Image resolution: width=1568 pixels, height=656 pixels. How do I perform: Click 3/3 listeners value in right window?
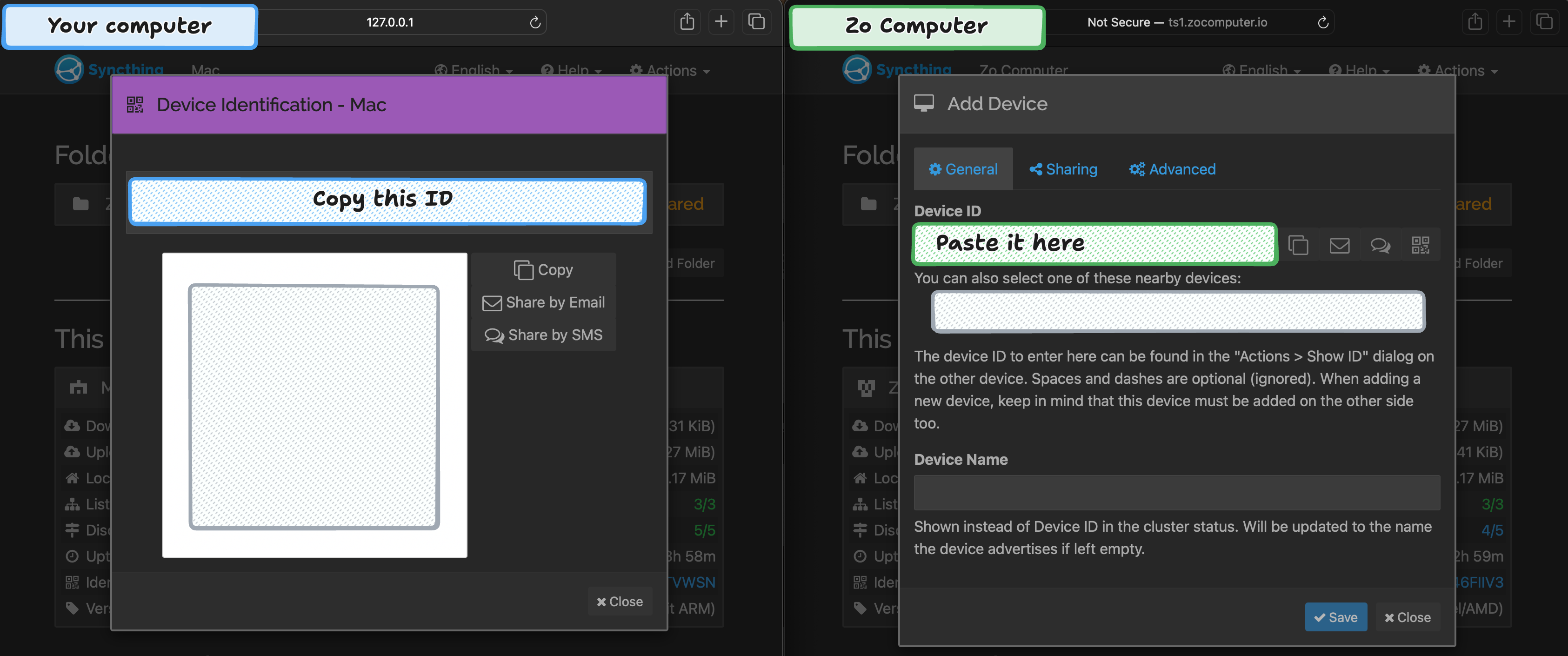pyautogui.click(x=1492, y=504)
